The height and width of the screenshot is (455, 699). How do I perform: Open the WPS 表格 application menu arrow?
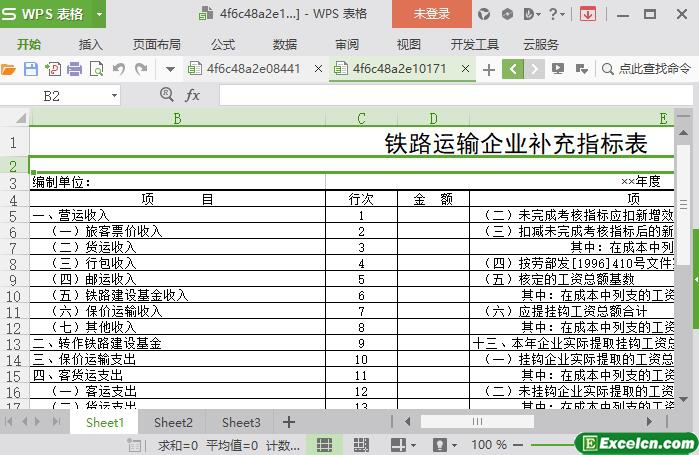click(99, 14)
